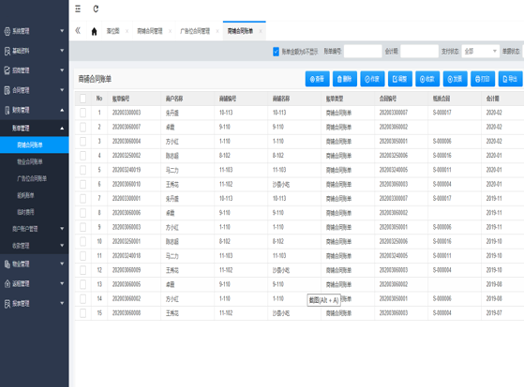Collapse the 账单管理 submenu arrow
Screen dimensions: 524x387
coord(62,128)
